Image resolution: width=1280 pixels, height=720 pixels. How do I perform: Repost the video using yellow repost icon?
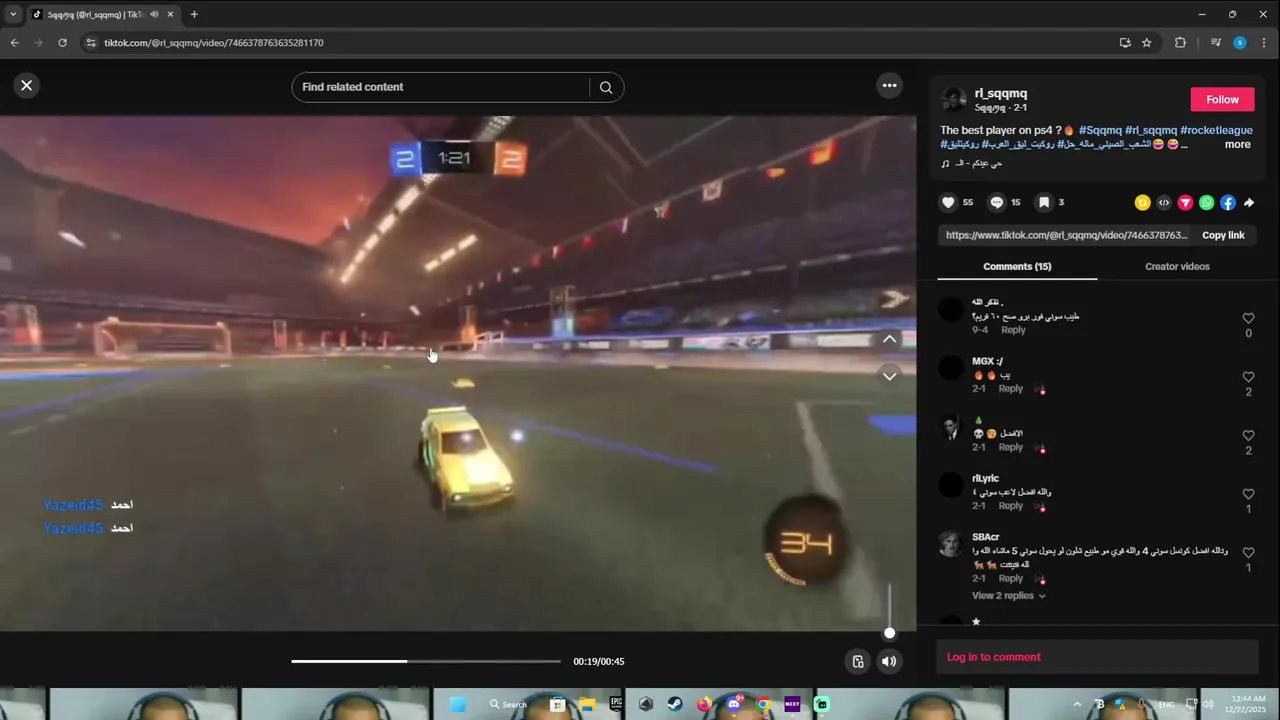click(1142, 202)
